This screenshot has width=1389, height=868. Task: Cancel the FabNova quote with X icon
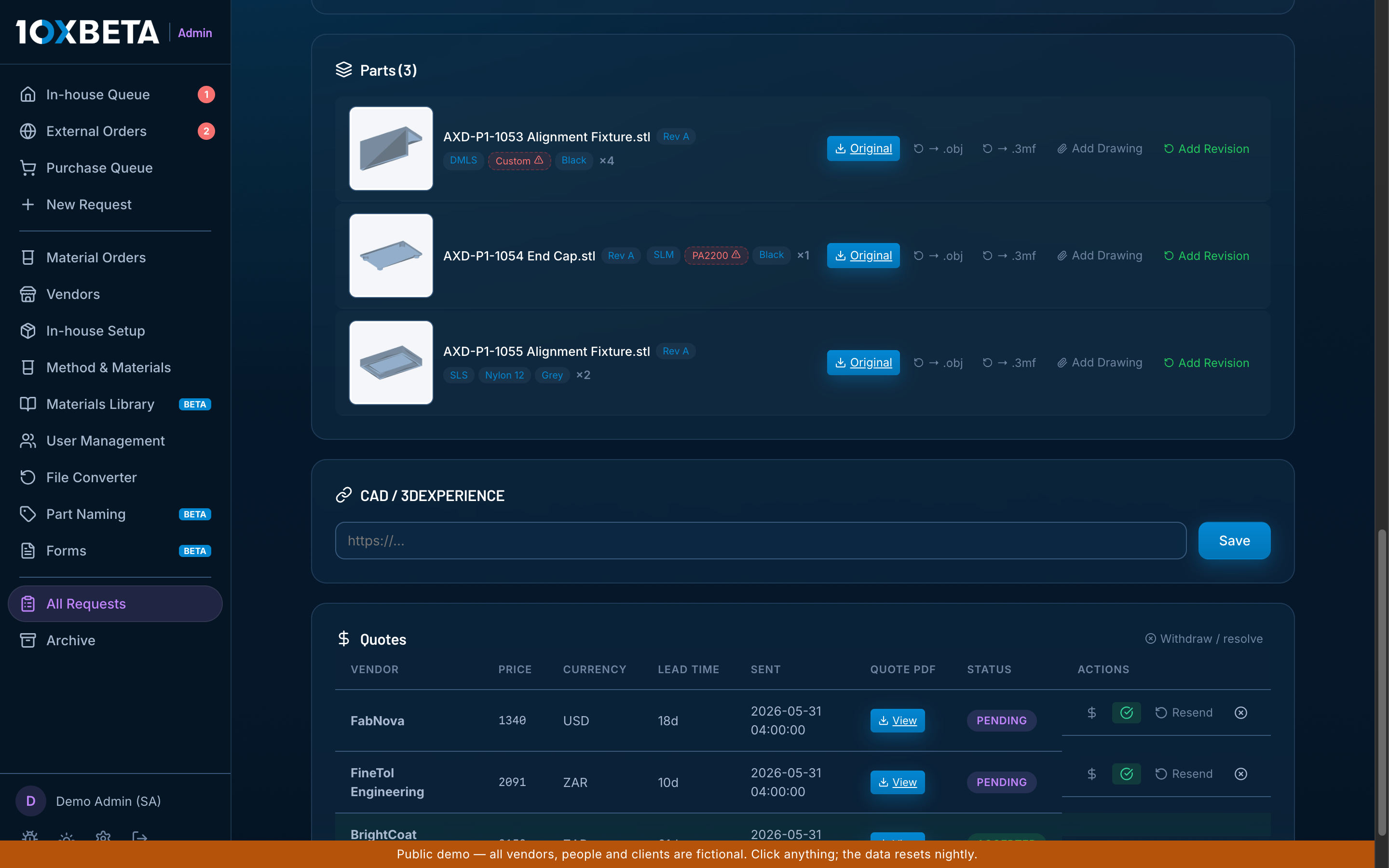(x=1241, y=713)
